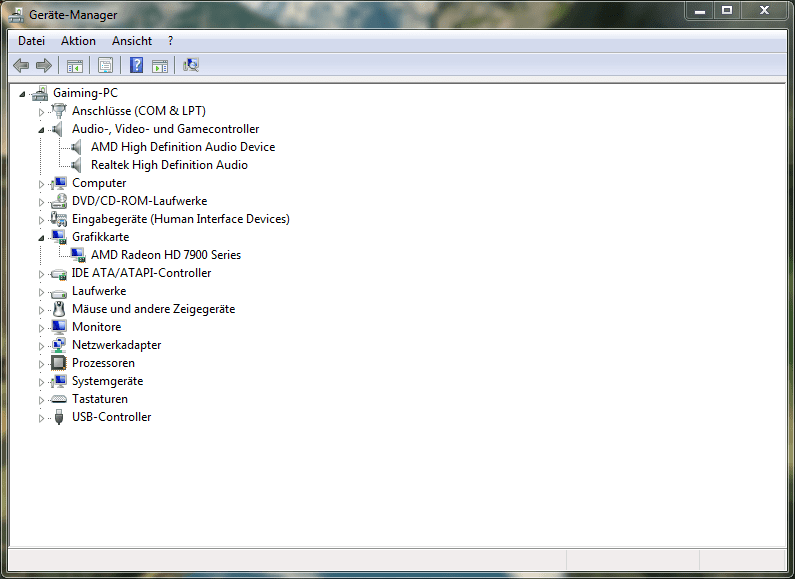
Task: Click the DVD/CD-ROM-Laufwerke drive icon
Action: pyautogui.click(x=59, y=201)
